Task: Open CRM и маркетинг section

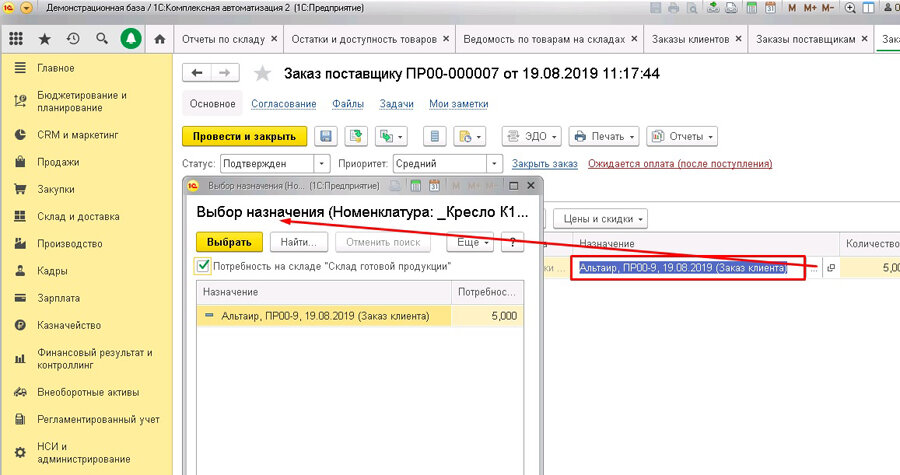Action: coord(77,135)
